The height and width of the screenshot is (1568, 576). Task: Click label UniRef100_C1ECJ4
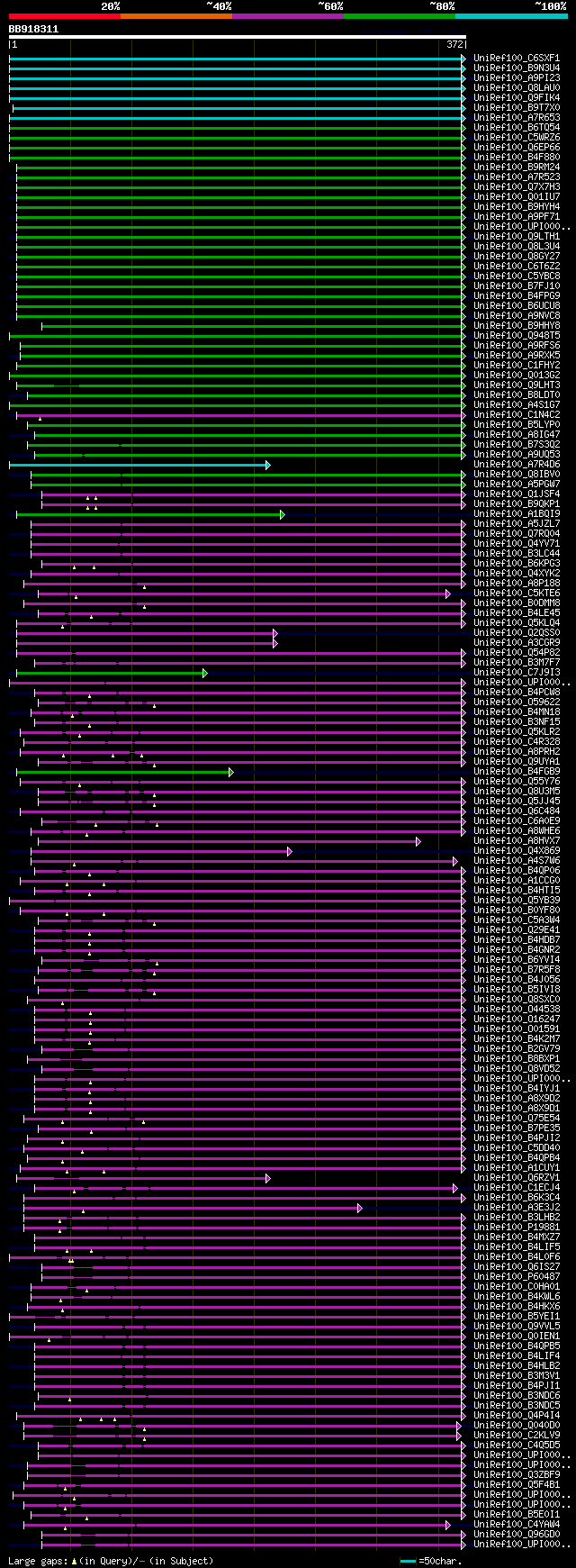point(517,1188)
